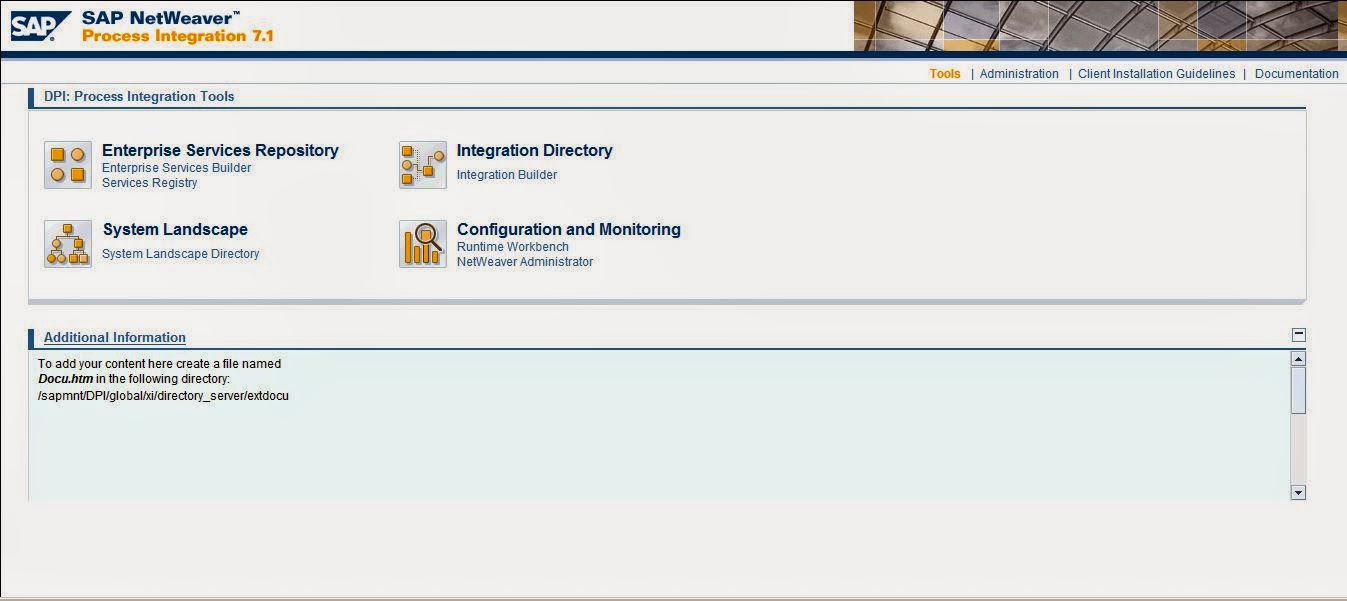Open Enterprise Services Builder link

tap(177, 168)
